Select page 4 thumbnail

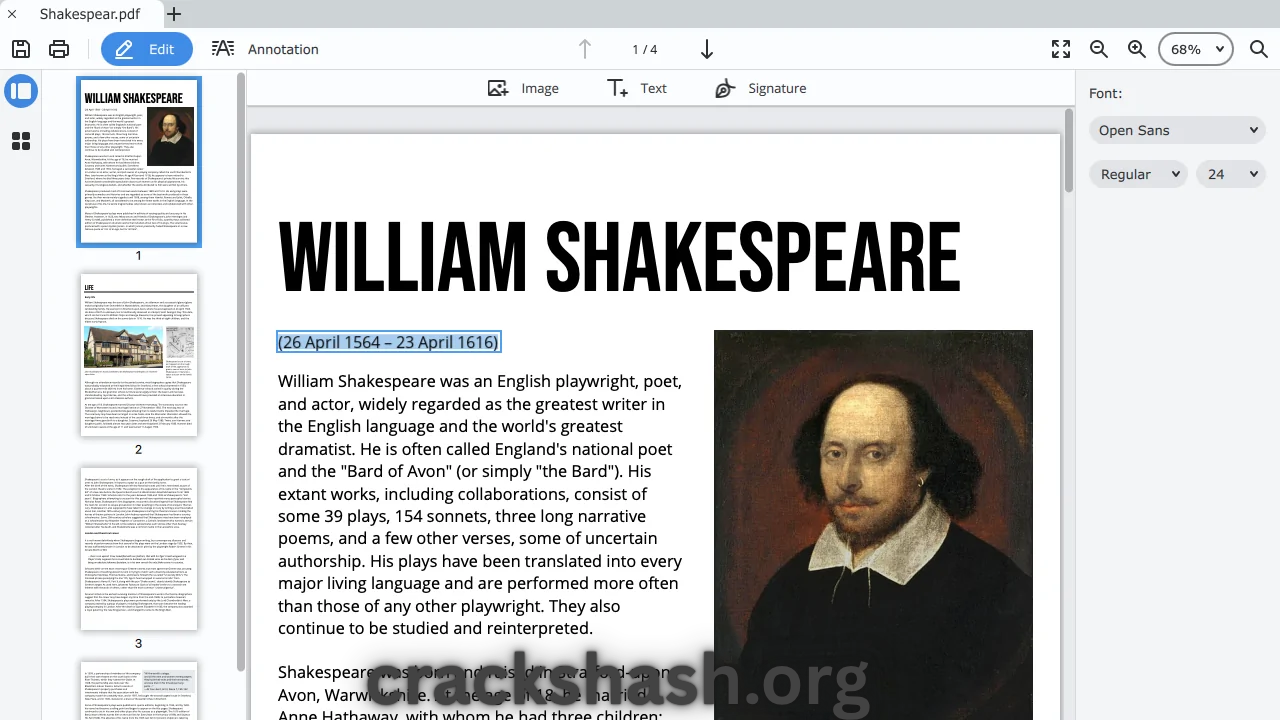(x=139, y=691)
